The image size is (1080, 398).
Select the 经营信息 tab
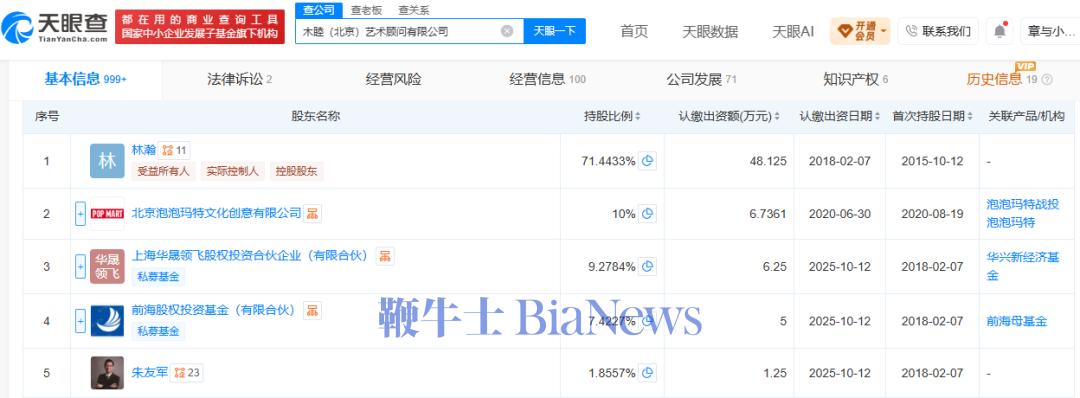coord(548,80)
